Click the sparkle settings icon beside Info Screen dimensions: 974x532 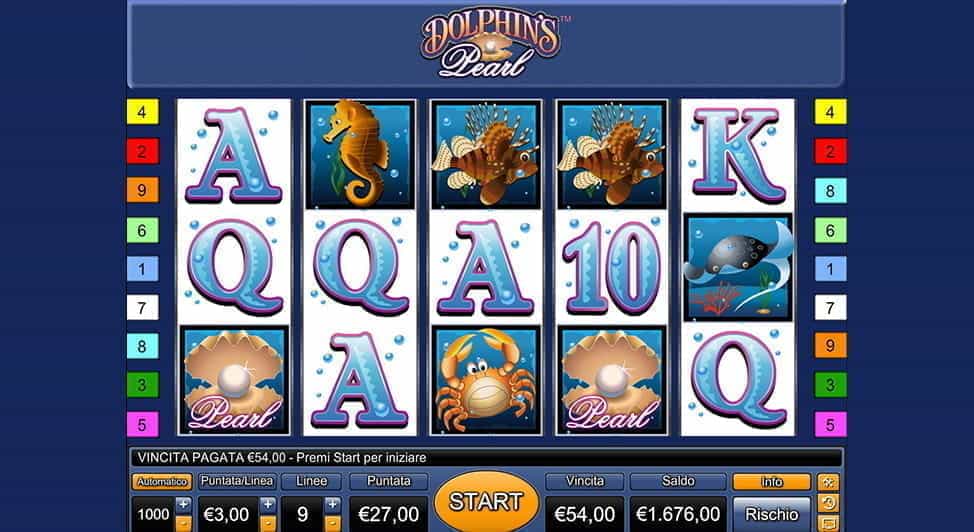coord(829,482)
